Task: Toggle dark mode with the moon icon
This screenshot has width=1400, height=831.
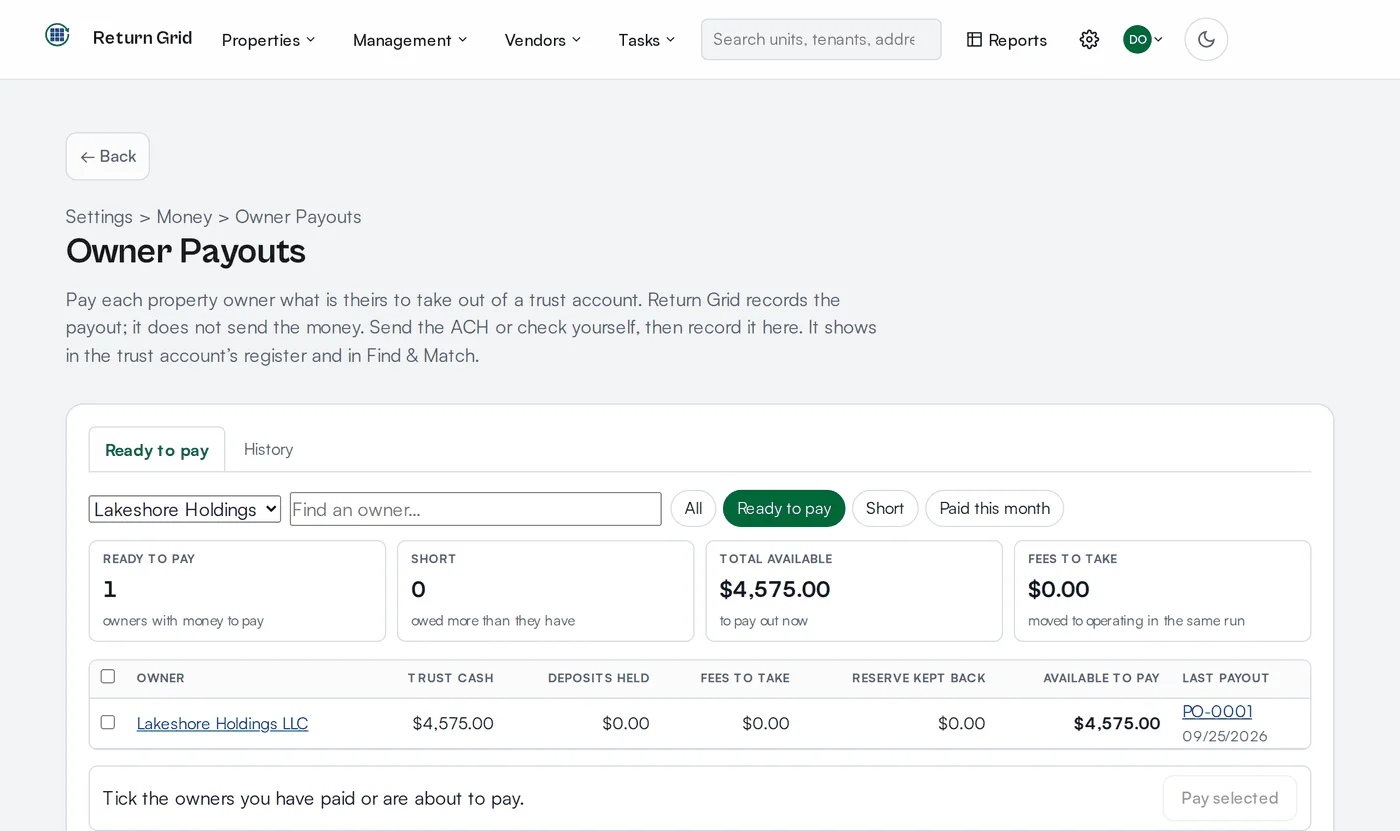Action: click(1206, 39)
